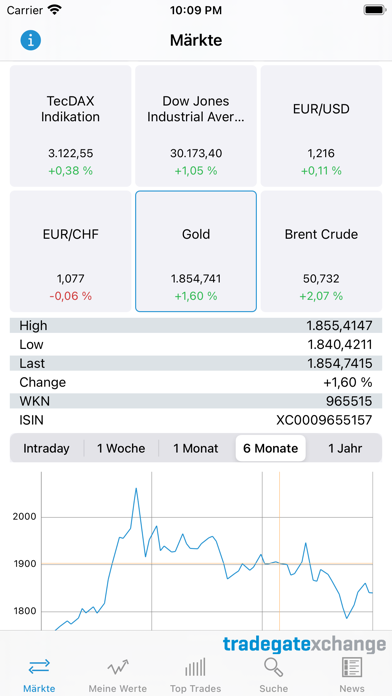
Task: Click the tradegate exchange logo
Action: 304,644
